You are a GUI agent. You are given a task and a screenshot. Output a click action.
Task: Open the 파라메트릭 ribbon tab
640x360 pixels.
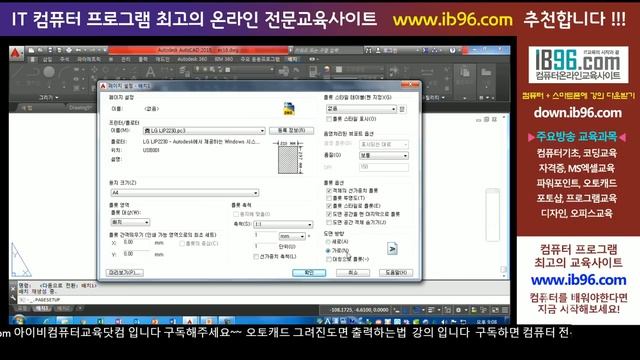pyautogui.click(x=89, y=60)
